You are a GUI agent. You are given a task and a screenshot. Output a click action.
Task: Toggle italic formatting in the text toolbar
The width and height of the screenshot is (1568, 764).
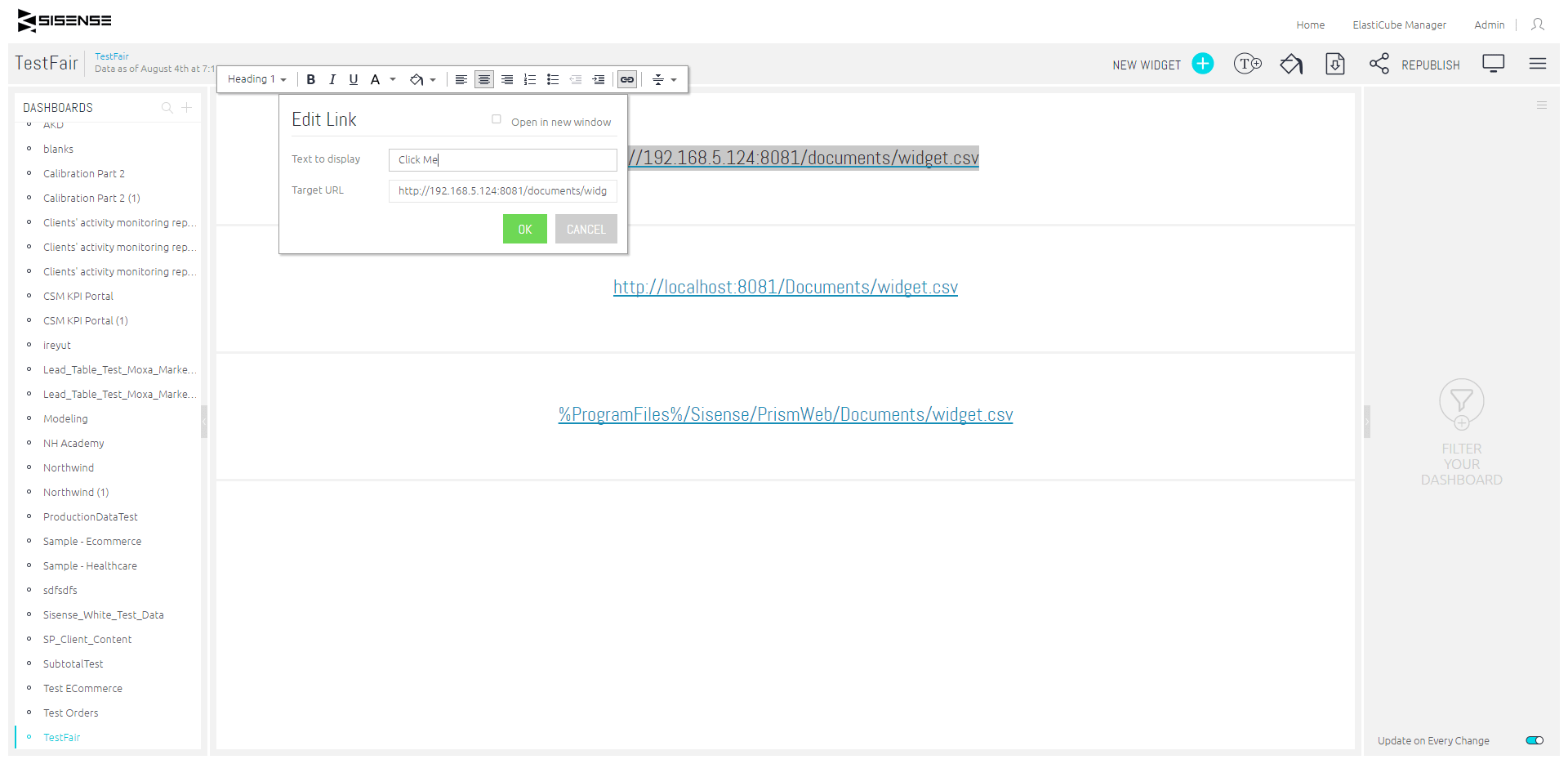332,79
